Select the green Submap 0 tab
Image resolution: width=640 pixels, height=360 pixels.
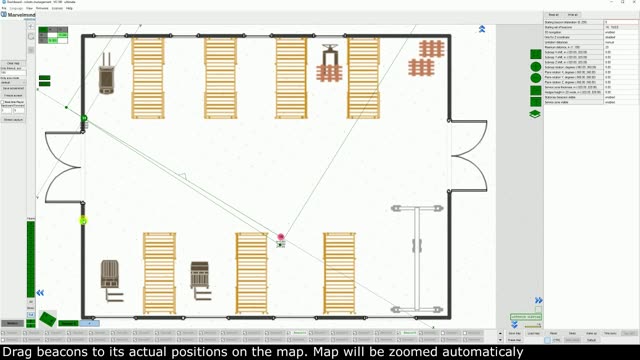pyautogui.click(x=68, y=323)
